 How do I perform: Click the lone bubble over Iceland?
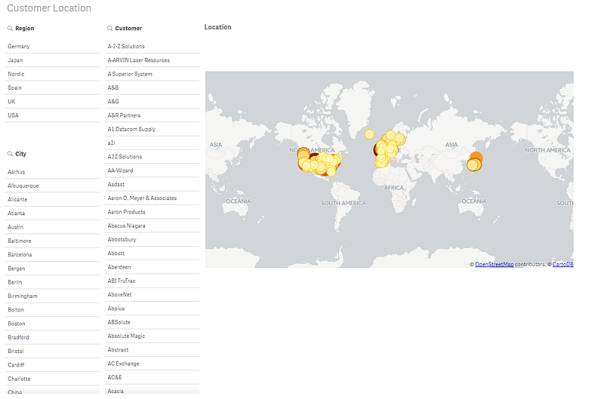click(369, 134)
